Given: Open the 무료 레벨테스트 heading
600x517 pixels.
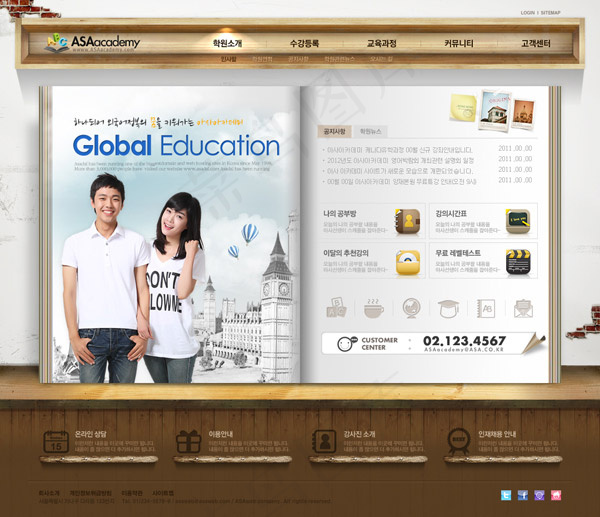Looking at the screenshot, I should tap(458, 253).
